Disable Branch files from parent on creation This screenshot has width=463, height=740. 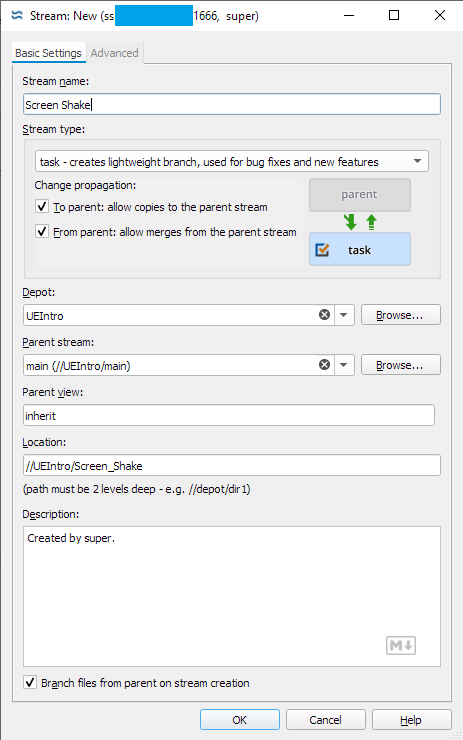pos(30,682)
